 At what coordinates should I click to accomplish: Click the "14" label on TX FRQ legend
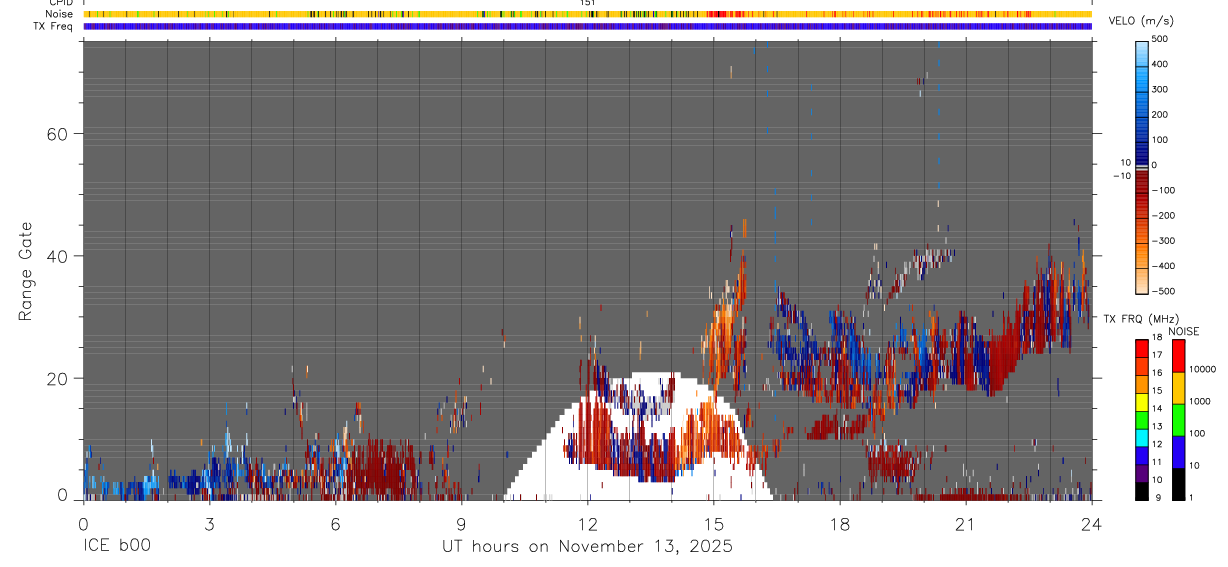(1158, 409)
